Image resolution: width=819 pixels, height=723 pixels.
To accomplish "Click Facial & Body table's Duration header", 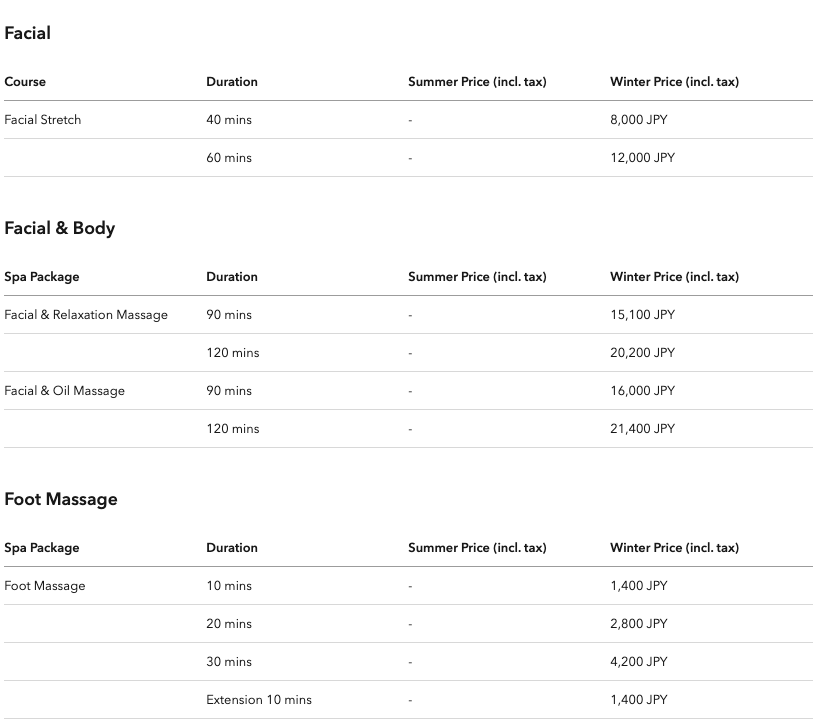I will (x=232, y=277).
